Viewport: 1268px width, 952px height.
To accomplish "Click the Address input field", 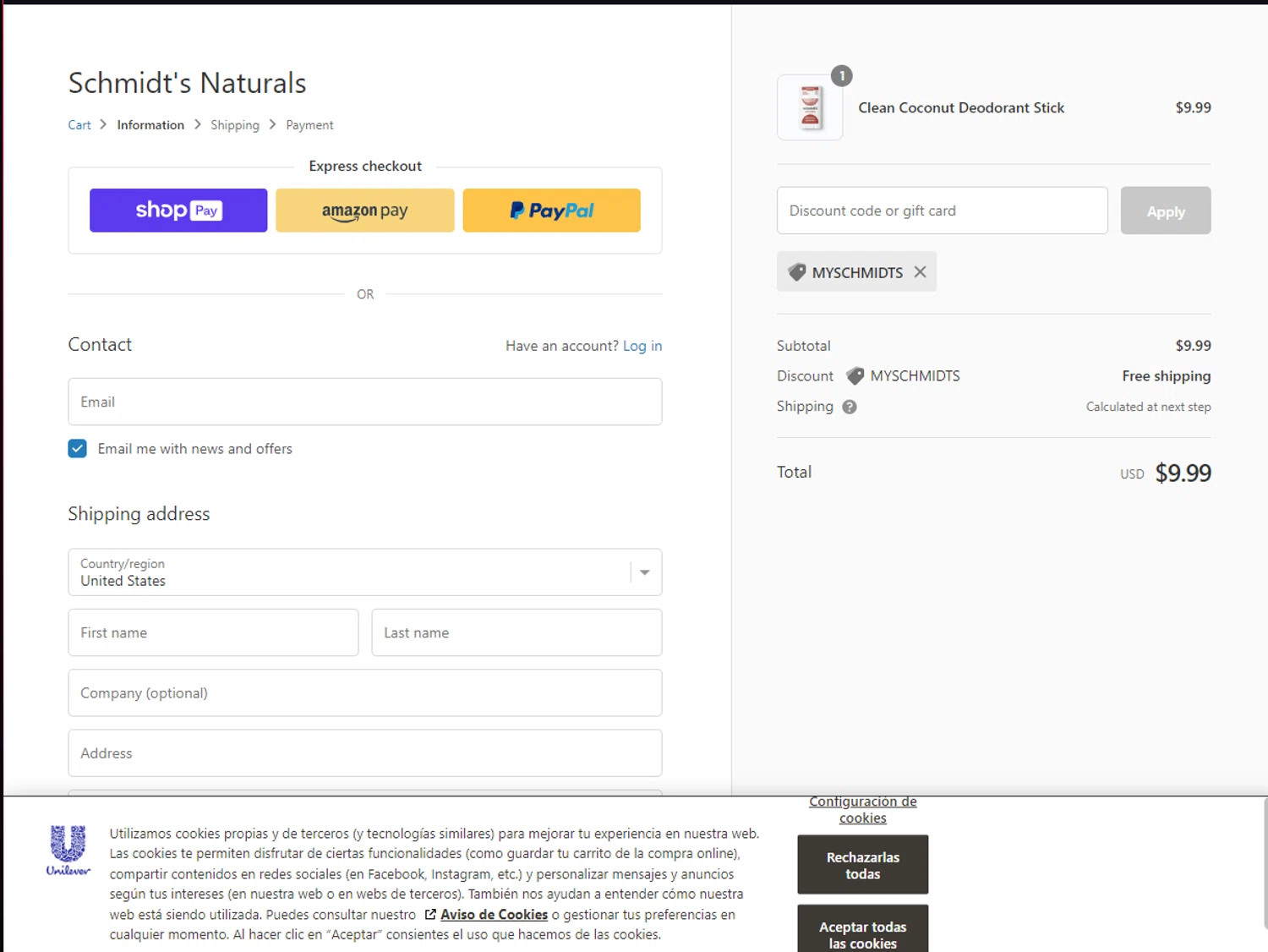I will pos(365,753).
